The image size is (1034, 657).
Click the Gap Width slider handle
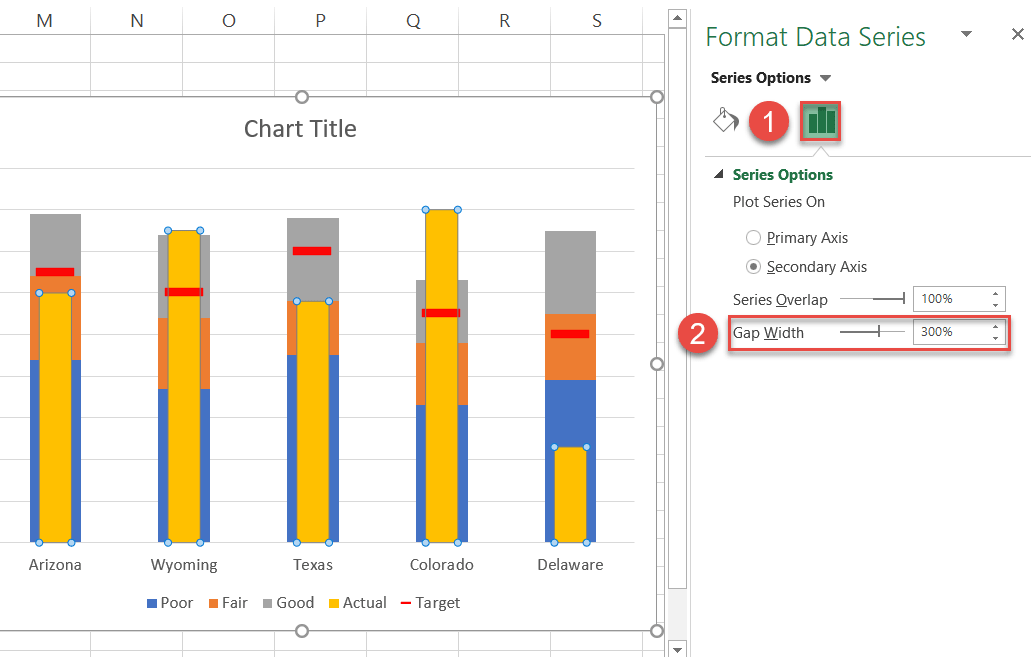pyautogui.click(x=879, y=332)
